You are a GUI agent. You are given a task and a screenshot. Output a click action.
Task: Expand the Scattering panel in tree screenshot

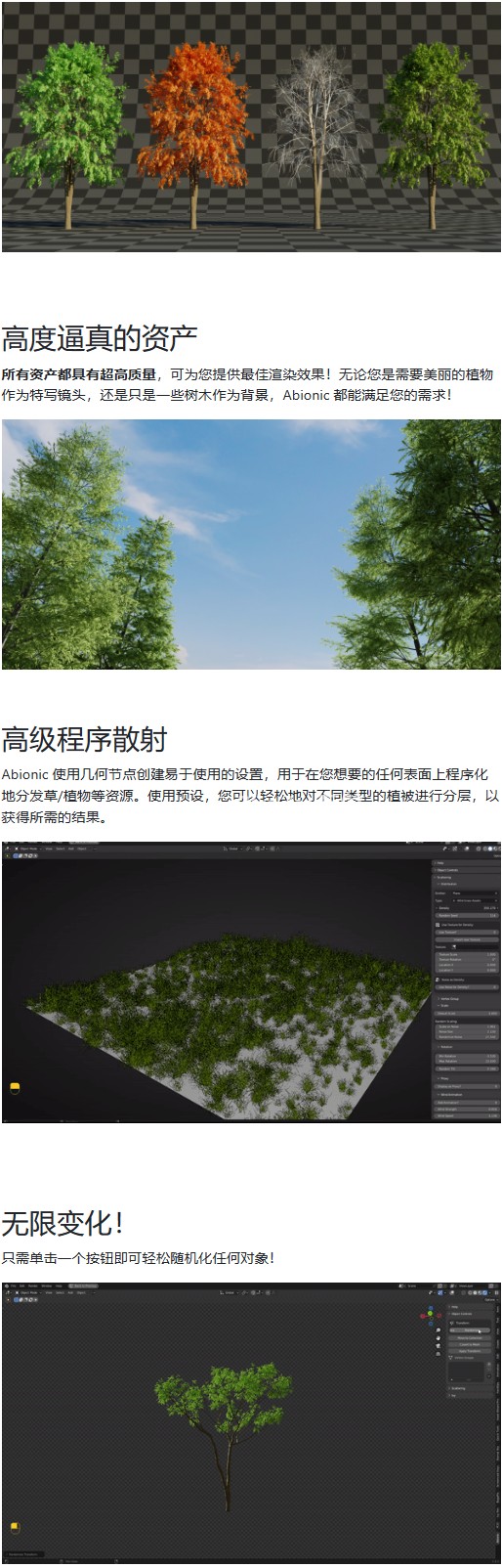coord(469,1388)
